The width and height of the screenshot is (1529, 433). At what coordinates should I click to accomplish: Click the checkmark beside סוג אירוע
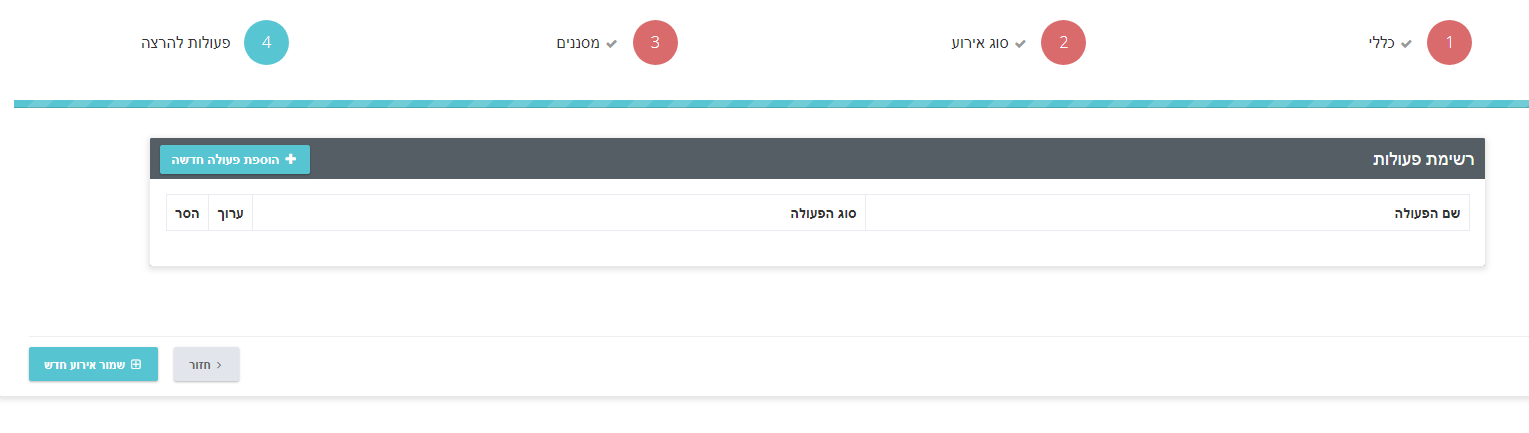tap(1020, 44)
